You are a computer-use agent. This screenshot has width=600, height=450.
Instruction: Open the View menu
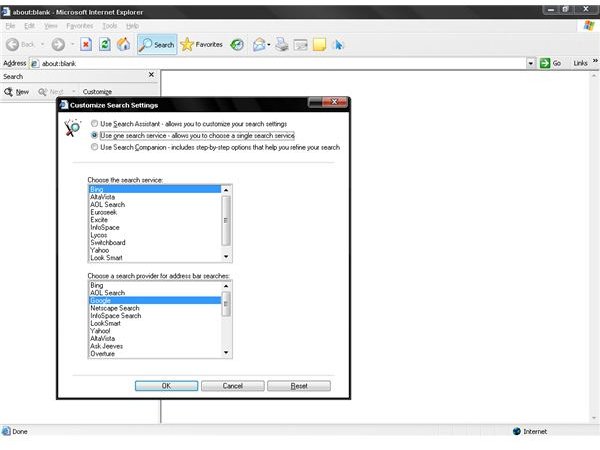(51, 26)
